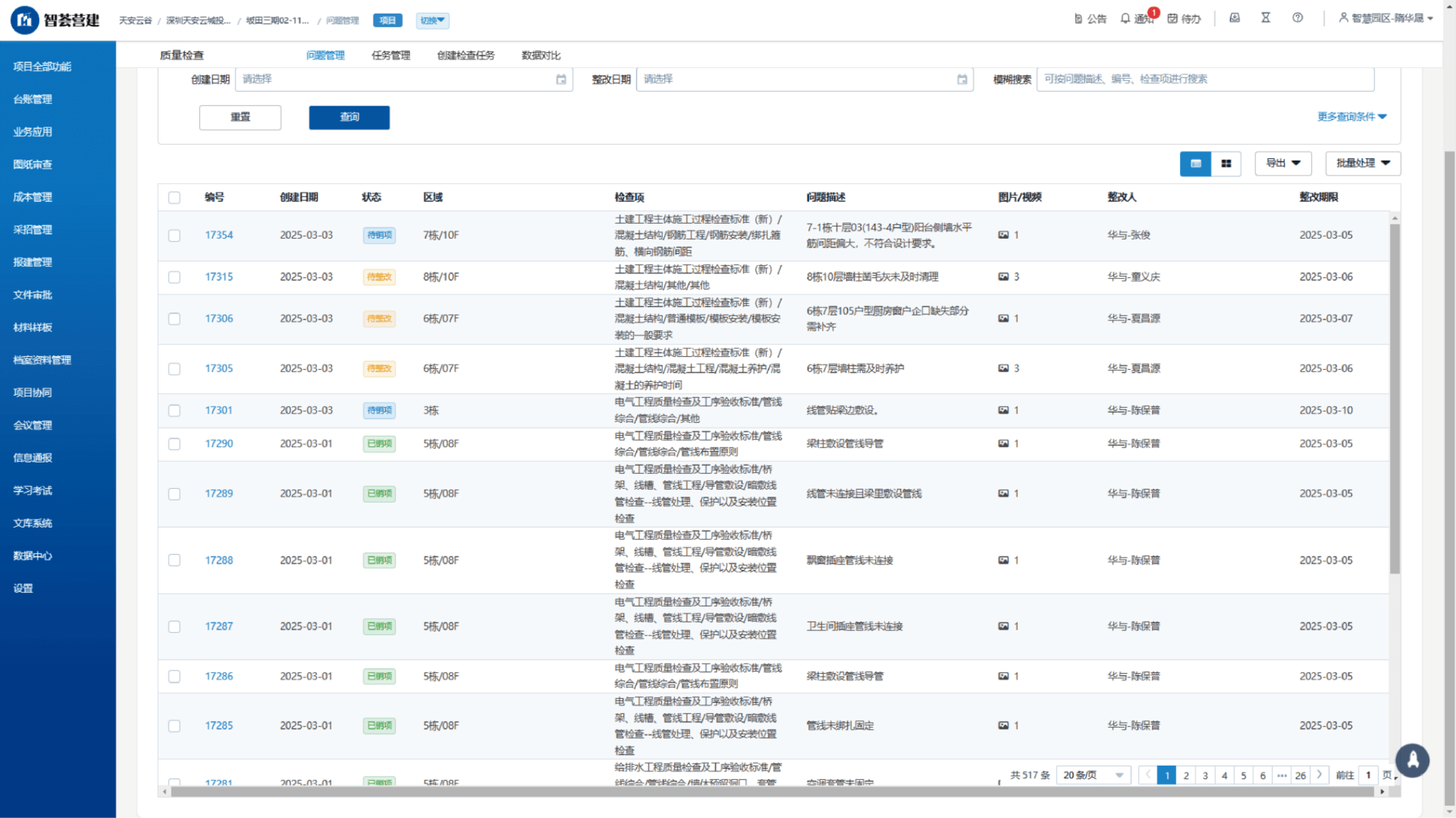Open the 批量处理 batch dropdown
The height and width of the screenshot is (818, 1456).
(x=1363, y=164)
